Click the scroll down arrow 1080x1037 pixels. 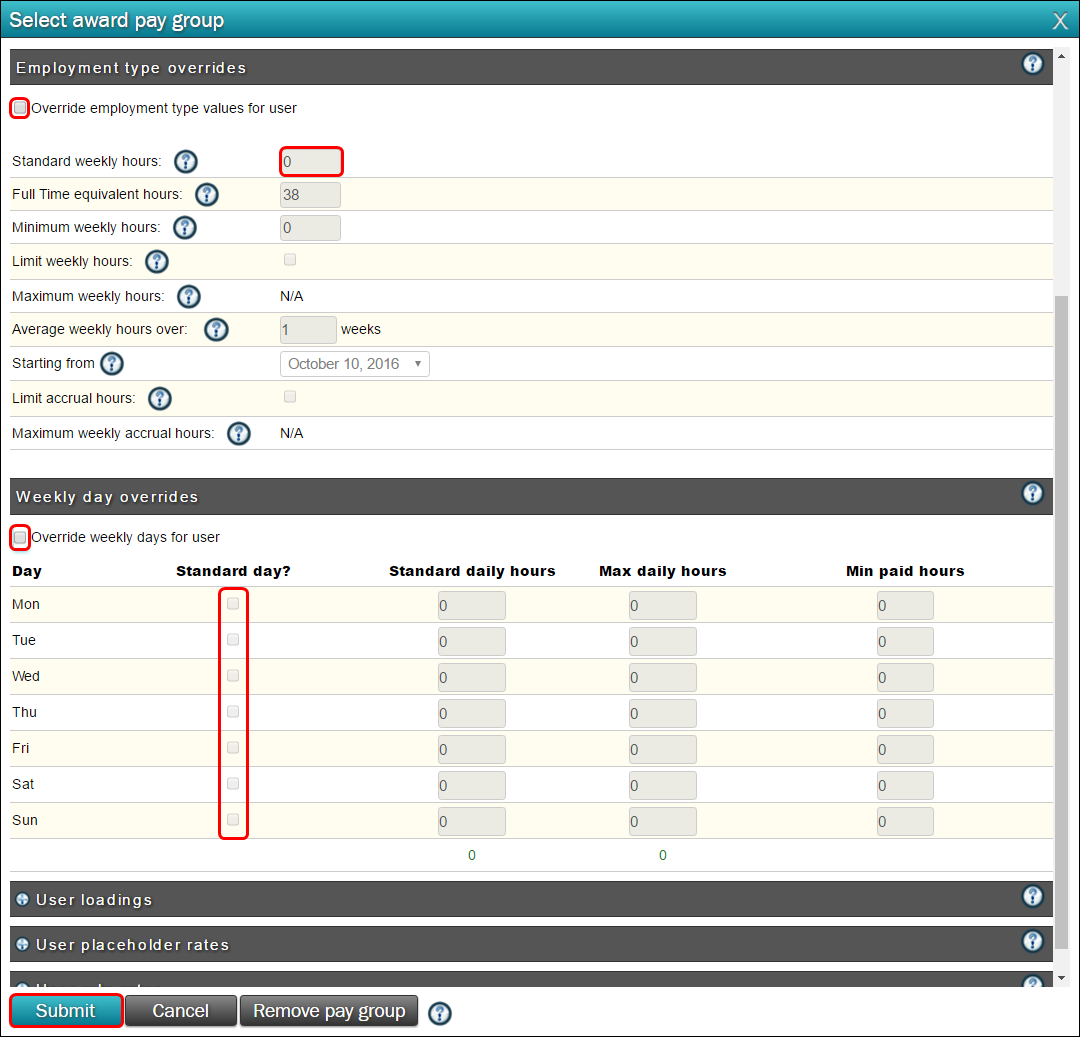pyautogui.click(x=1061, y=978)
